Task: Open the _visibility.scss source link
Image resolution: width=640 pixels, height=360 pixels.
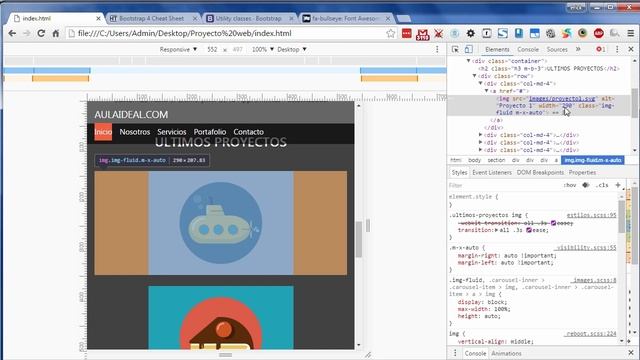Action: (x=586, y=248)
